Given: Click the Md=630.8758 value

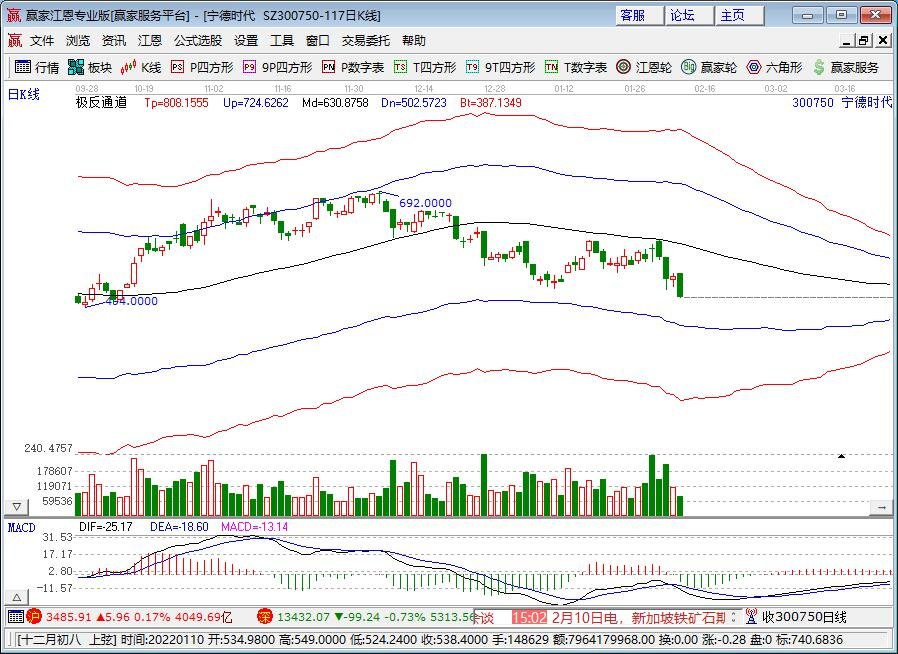Looking at the screenshot, I should pos(335,103).
